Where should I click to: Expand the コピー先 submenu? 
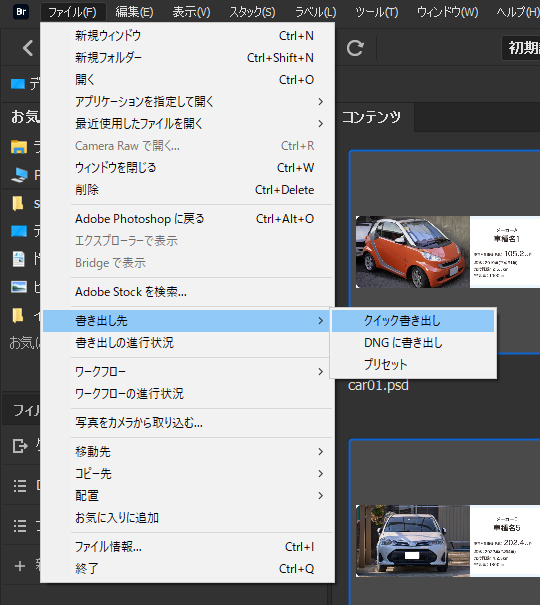pyautogui.click(x=187, y=473)
